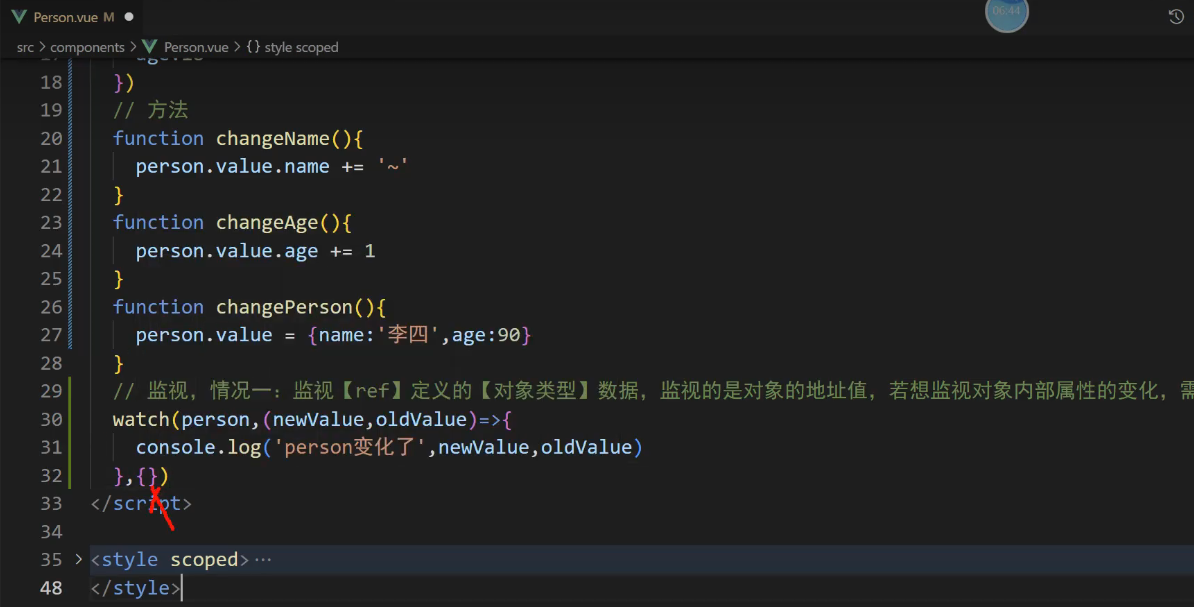This screenshot has height=607, width=1194.
Task: Click the 06:44 timer bubble
Action: [1006, 13]
